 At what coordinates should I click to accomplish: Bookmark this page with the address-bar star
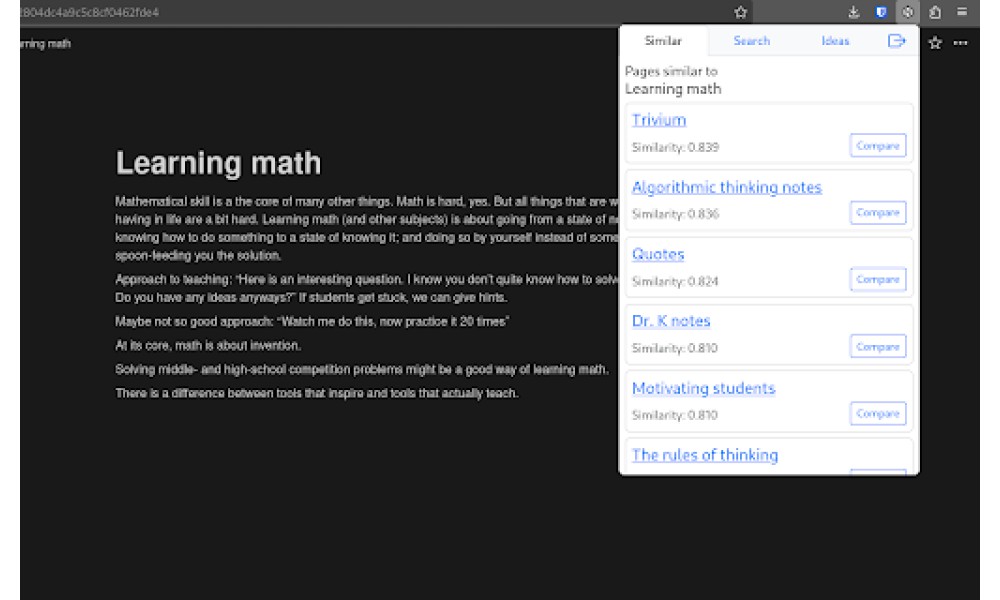(x=740, y=12)
